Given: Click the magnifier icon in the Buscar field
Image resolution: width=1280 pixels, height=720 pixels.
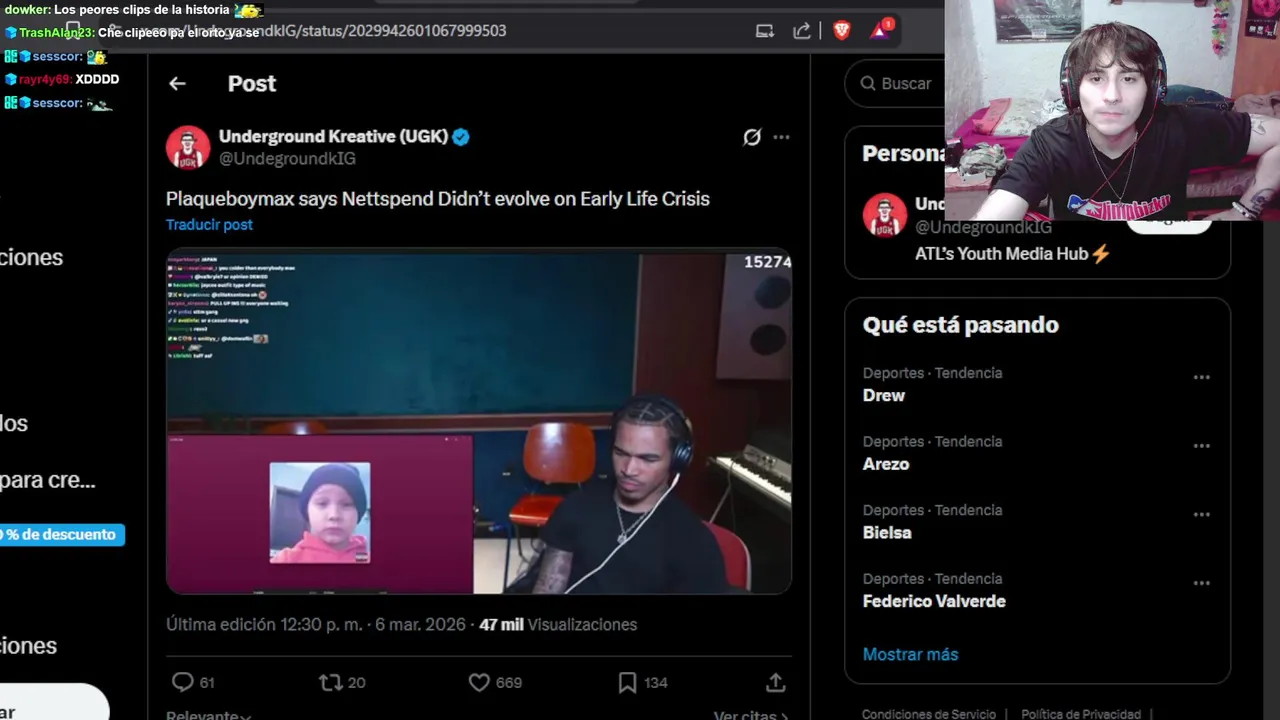Looking at the screenshot, I should coord(868,84).
